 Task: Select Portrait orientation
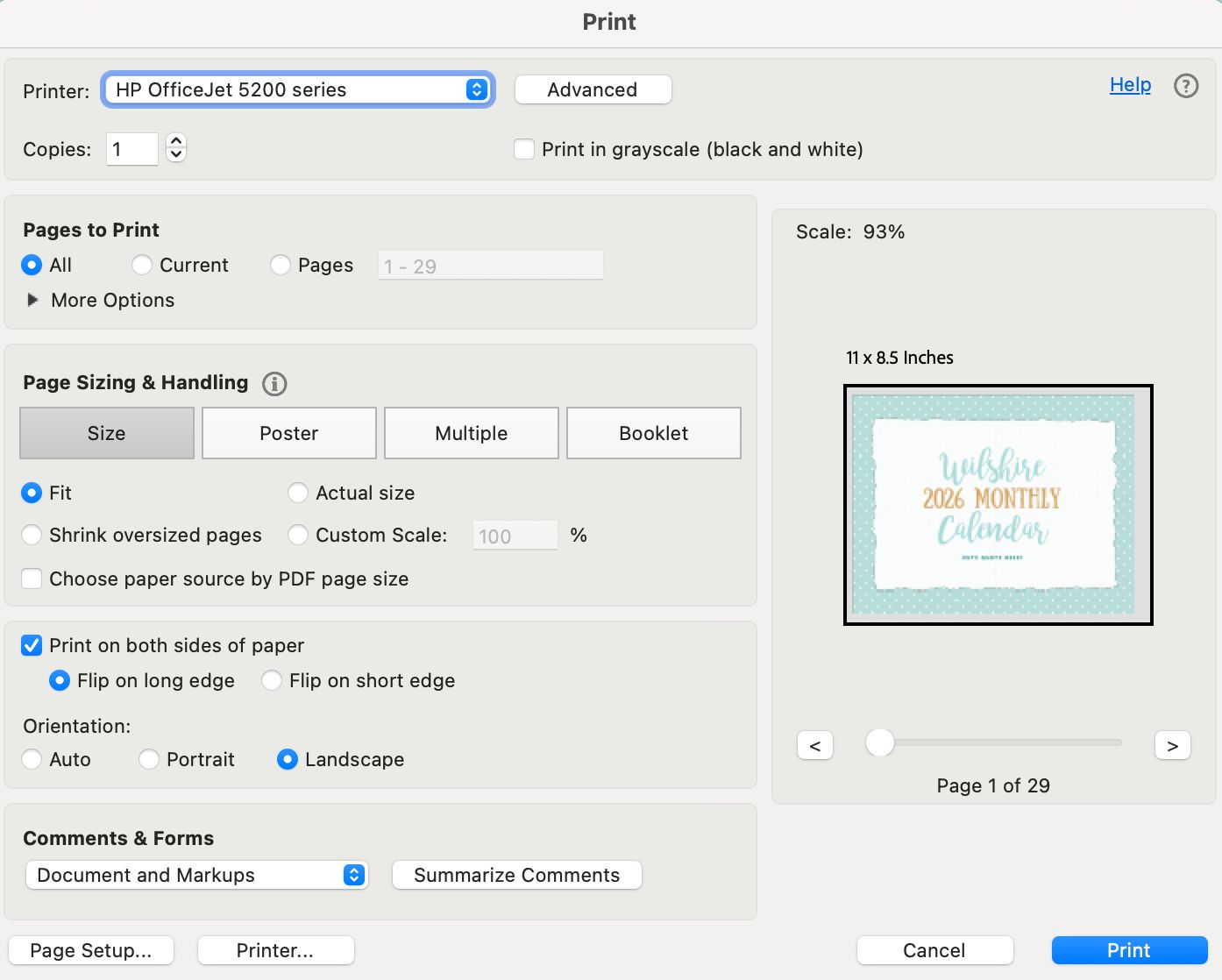[x=149, y=759]
